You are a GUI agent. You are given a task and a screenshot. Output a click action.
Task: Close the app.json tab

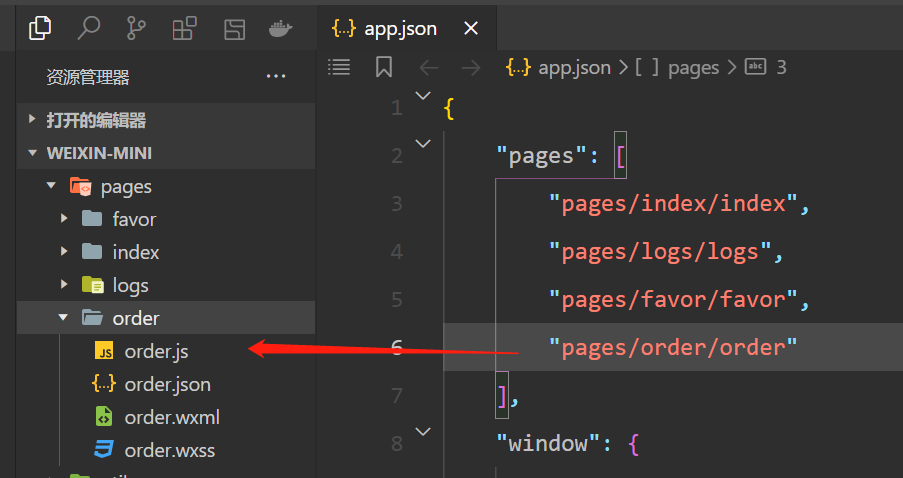[x=472, y=28]
